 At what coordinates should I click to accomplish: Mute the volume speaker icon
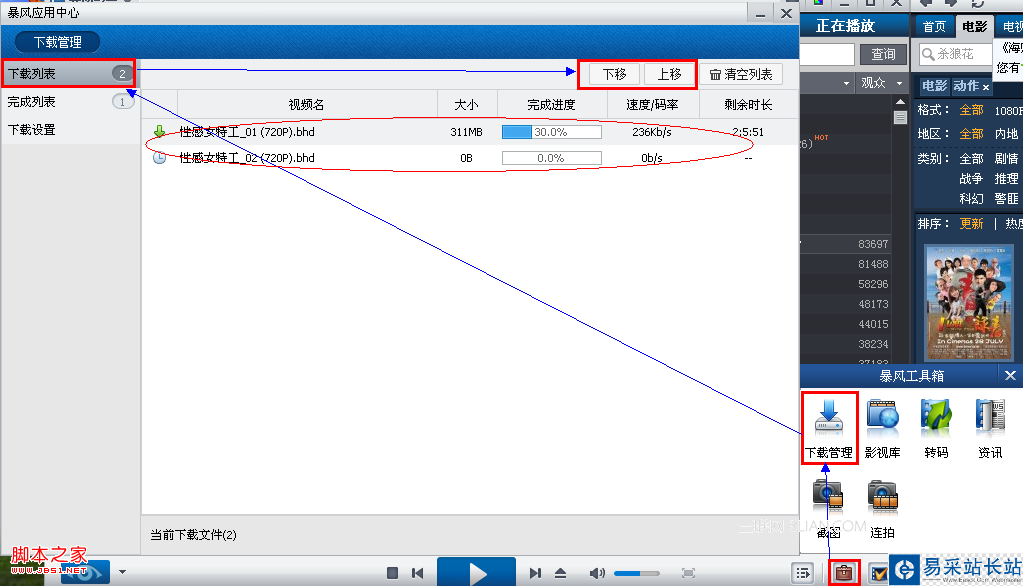pos(596,573)
